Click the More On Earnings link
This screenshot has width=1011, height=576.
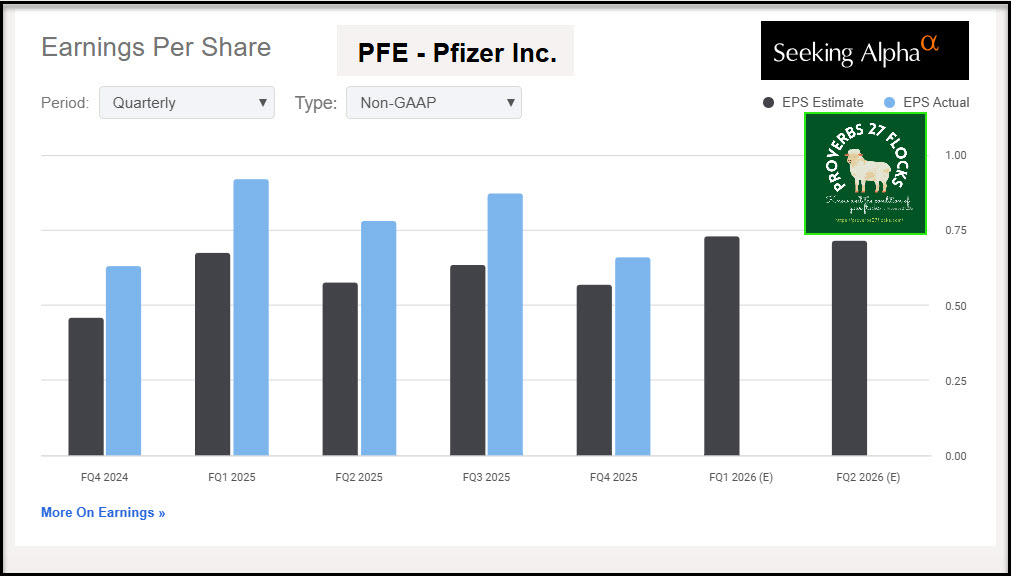coord(103,512)
